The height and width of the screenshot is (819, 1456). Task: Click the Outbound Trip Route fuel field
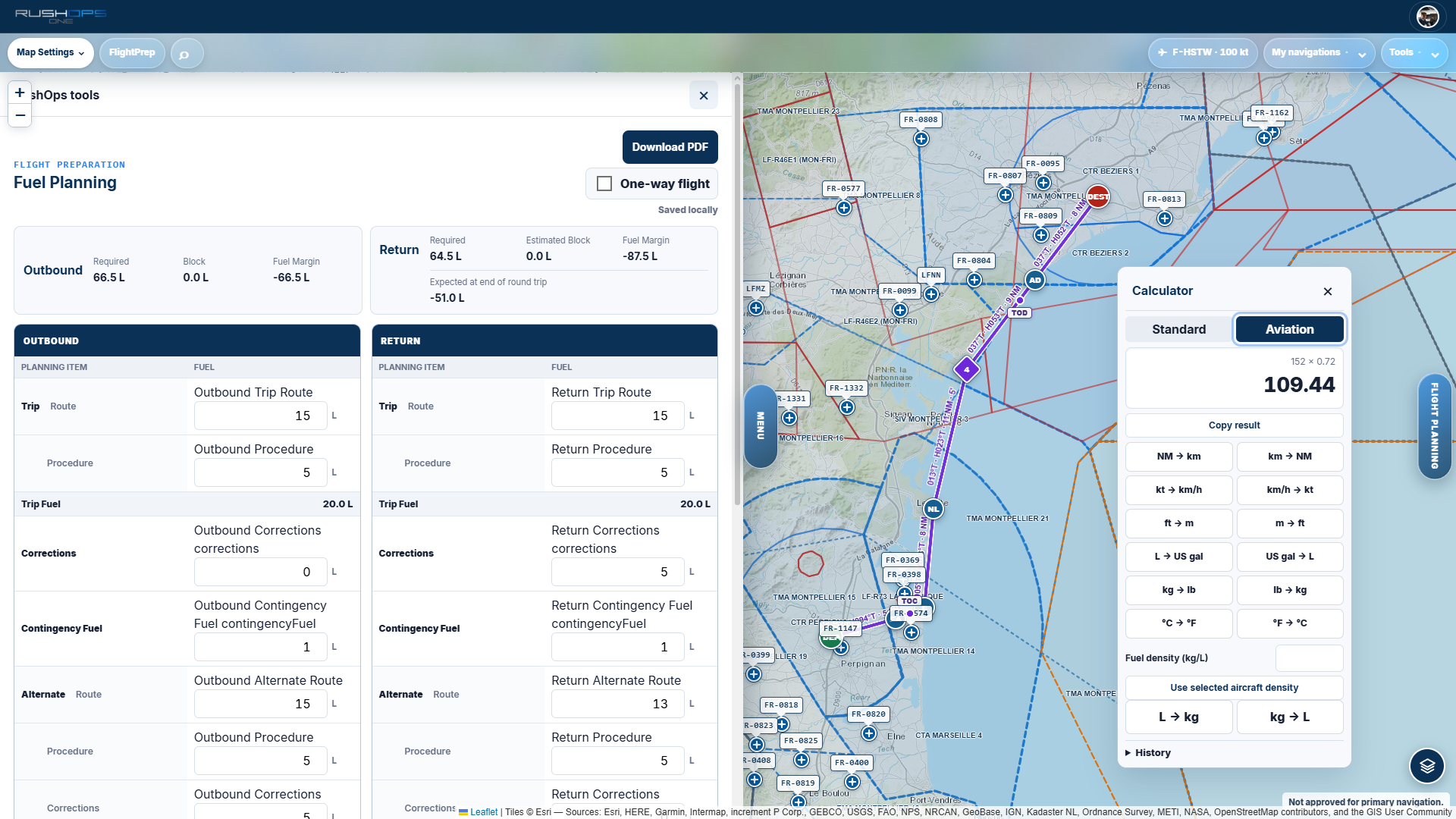point(260,416)
